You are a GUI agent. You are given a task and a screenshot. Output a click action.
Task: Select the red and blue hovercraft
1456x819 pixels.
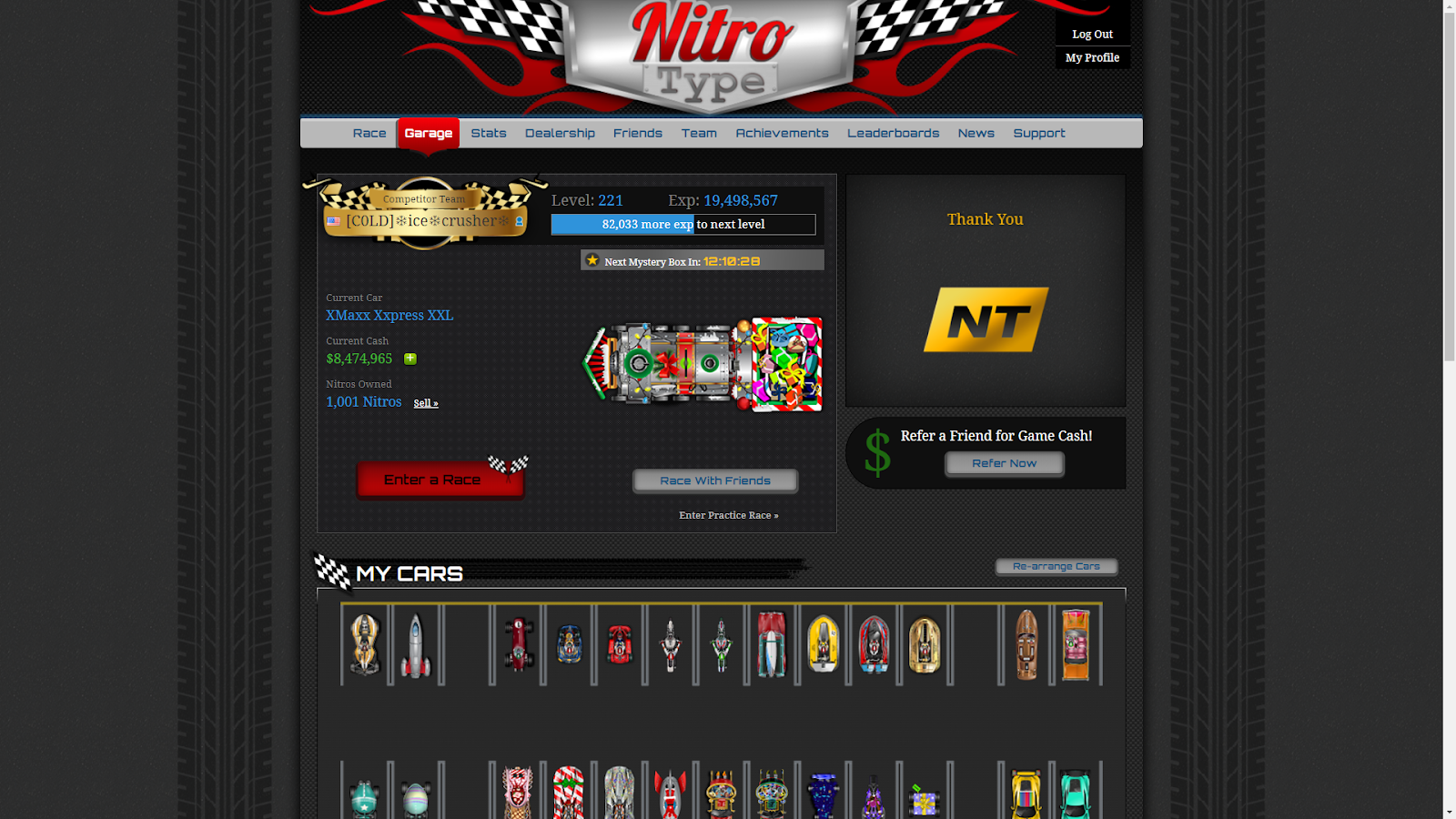pyautogui.click(x=874, y=644)
